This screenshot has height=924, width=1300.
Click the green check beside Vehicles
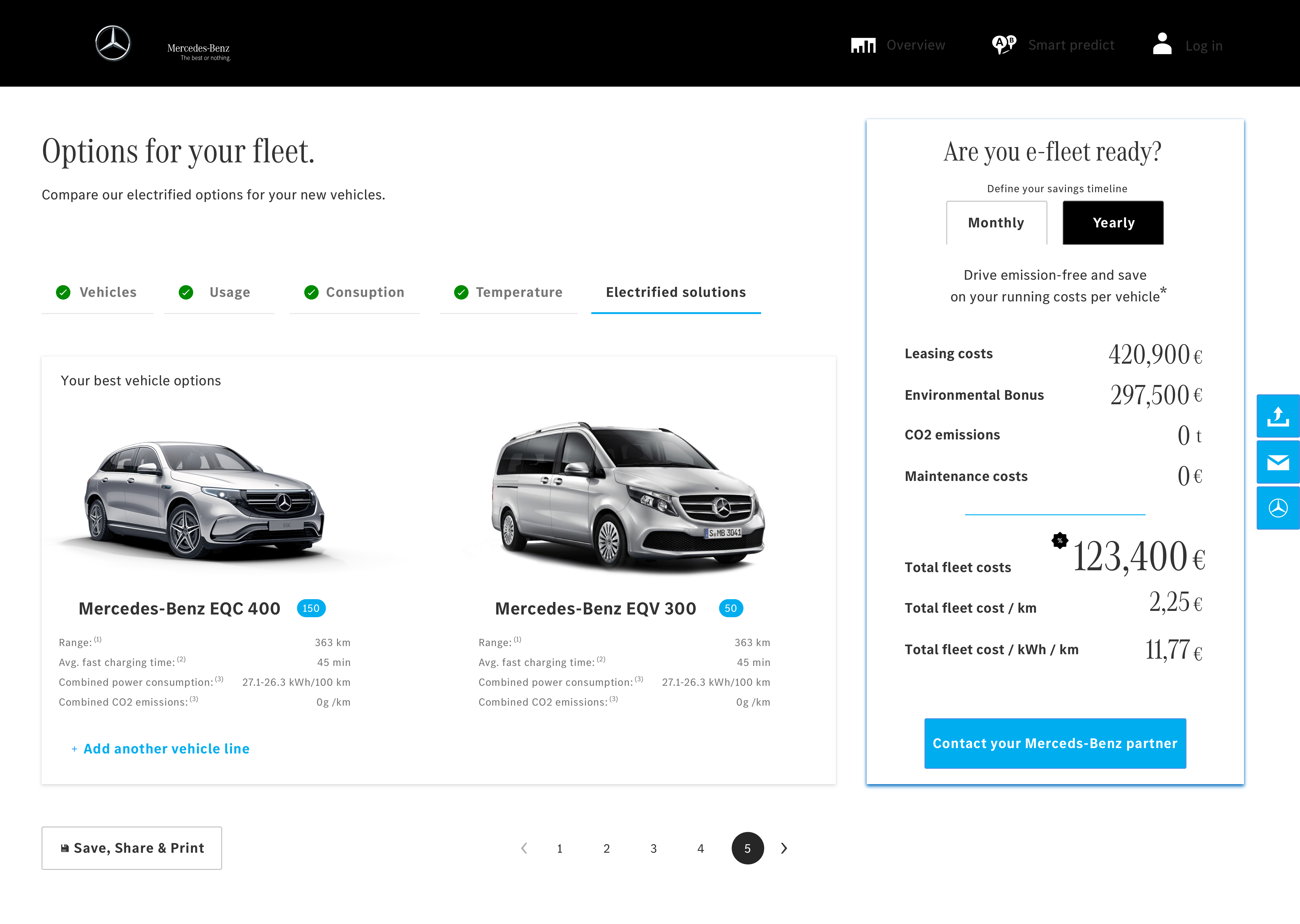click(63, 292)
